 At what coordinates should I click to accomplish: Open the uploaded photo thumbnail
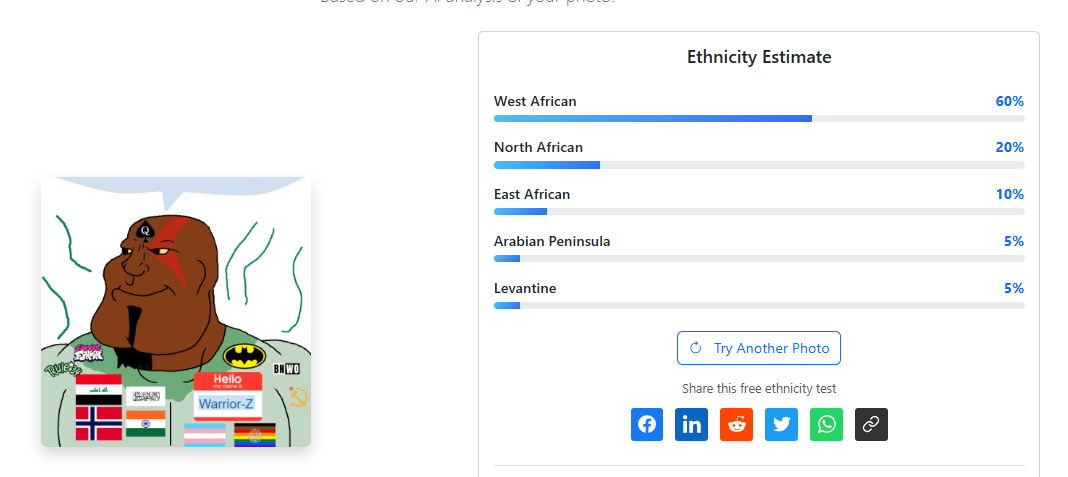[x=176, y=312]
